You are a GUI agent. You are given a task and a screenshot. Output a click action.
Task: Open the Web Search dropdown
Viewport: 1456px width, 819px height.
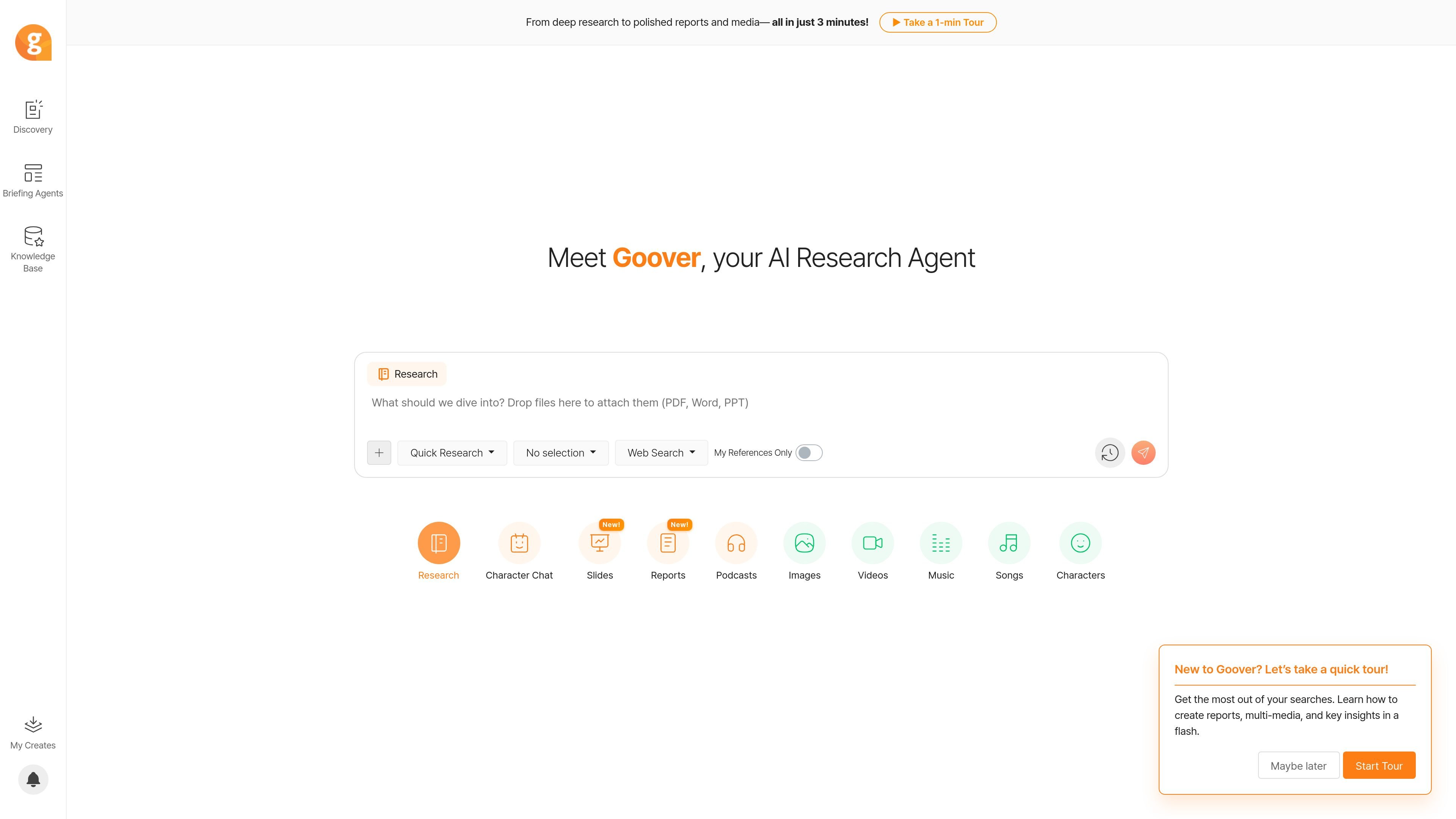(x=661, y=453)
